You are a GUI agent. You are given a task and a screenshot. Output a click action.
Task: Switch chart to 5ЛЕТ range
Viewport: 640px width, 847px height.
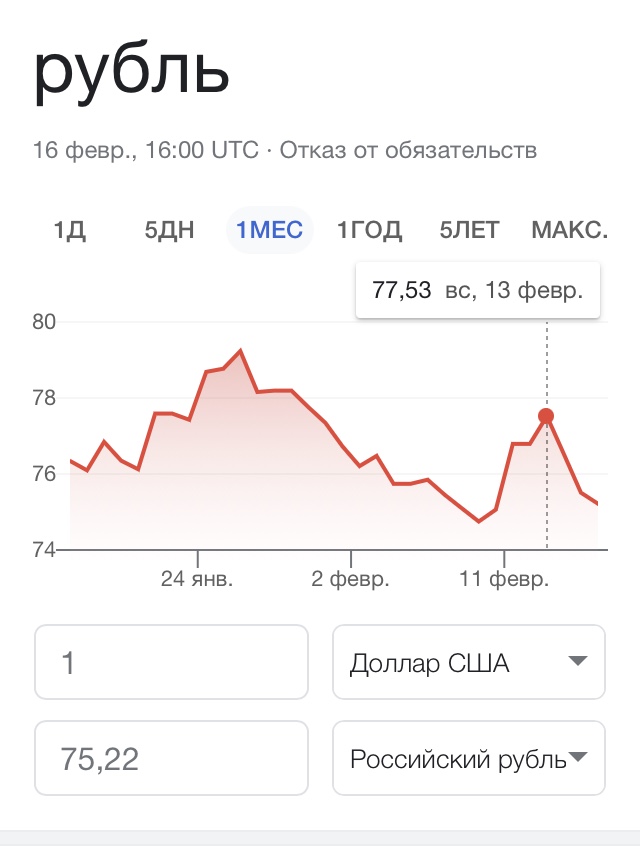(469, 231)
